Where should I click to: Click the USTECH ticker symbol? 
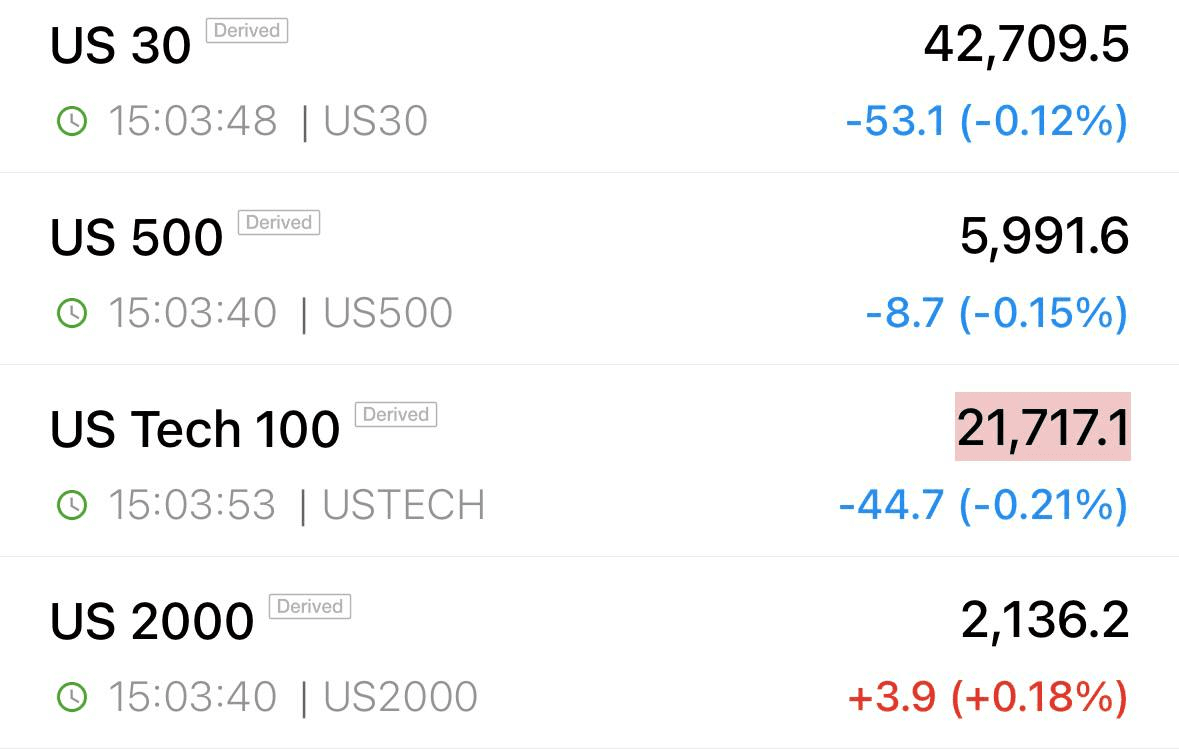[404, 505]
